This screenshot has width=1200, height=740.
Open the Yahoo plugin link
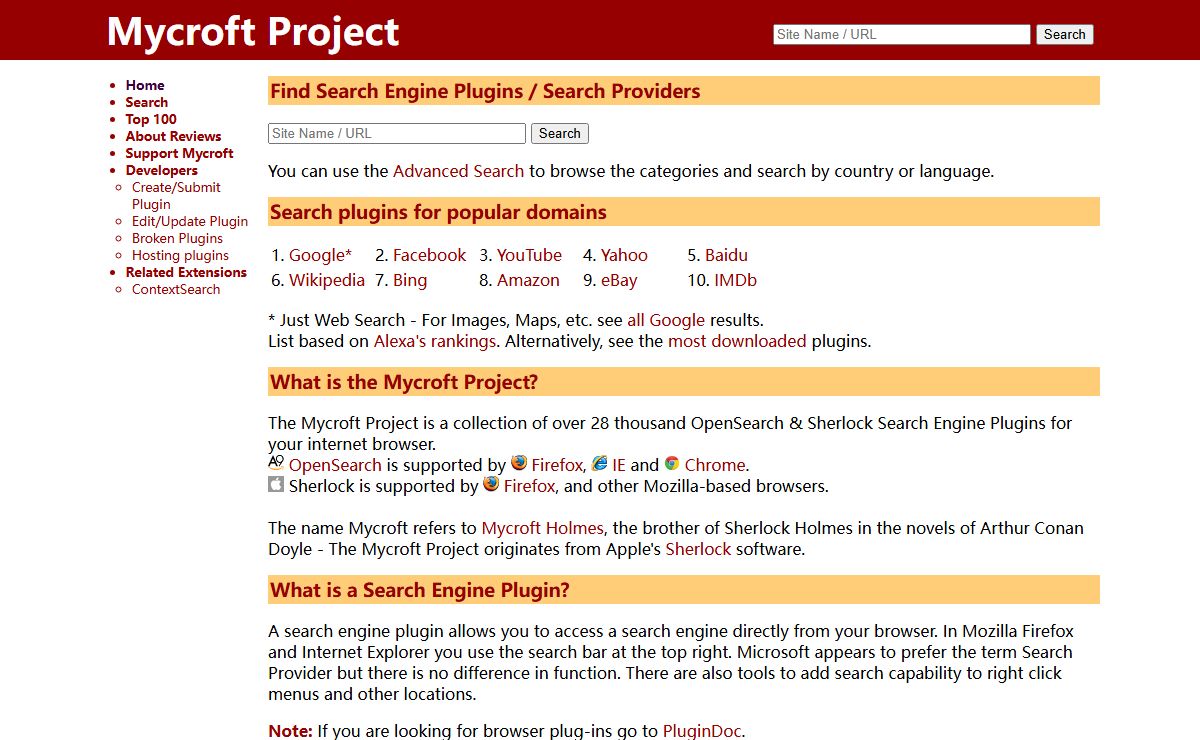pos(624,255)
